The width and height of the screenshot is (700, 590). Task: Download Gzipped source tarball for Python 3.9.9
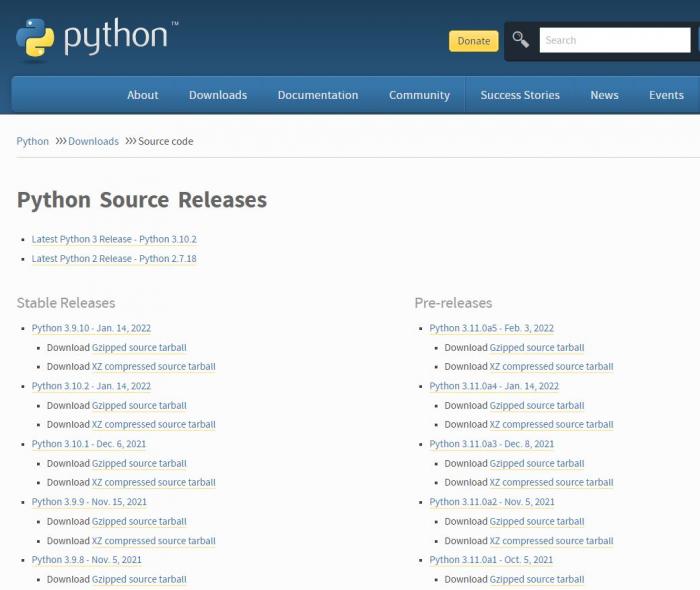click(139, 522)
